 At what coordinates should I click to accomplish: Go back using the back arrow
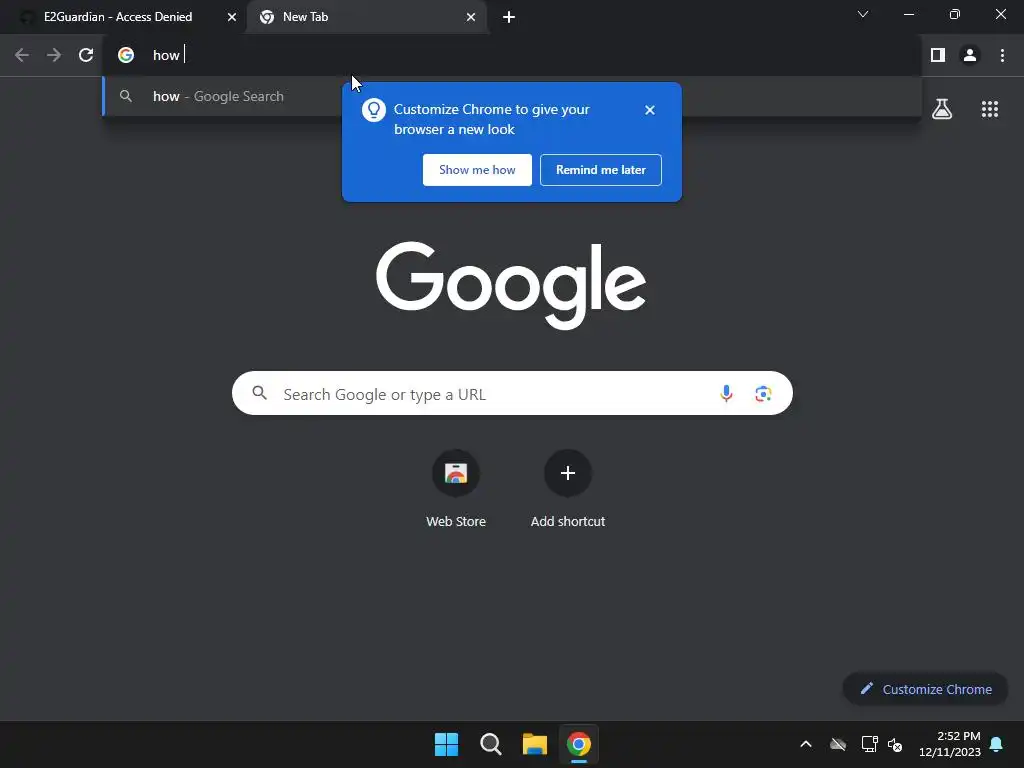pyautogui.click(x=22, y=55)
